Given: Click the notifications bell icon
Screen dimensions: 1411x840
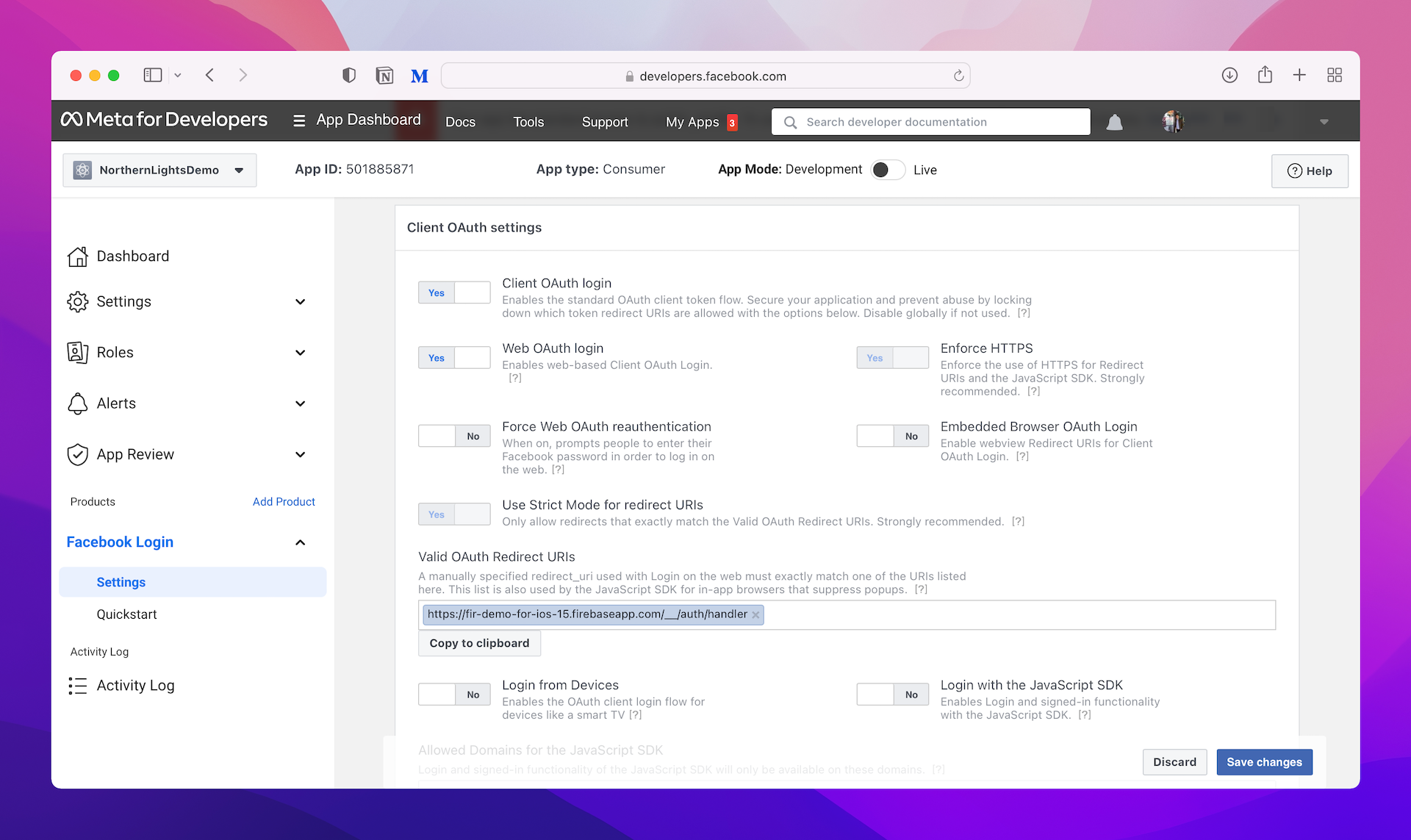Looking at the screenshot, I should 1114,122.
